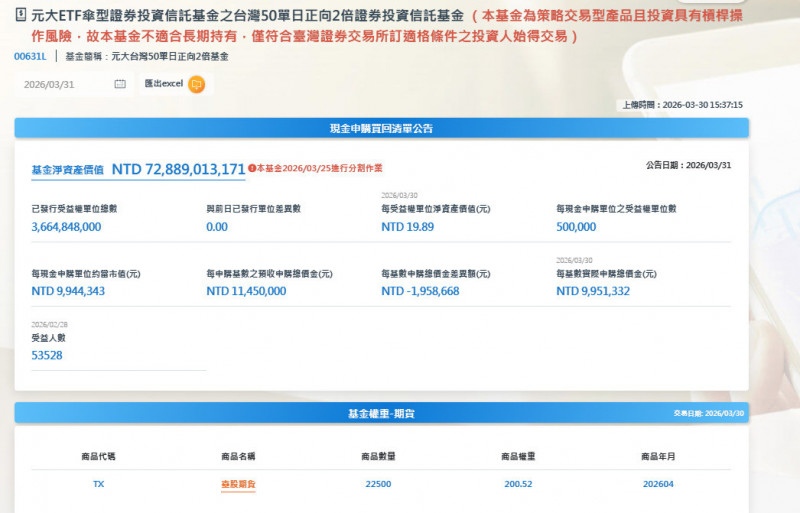This screenshot has height=513, width=800.
Task: Click the red leveraged-risk warning text in title
Action: [387, 26]
